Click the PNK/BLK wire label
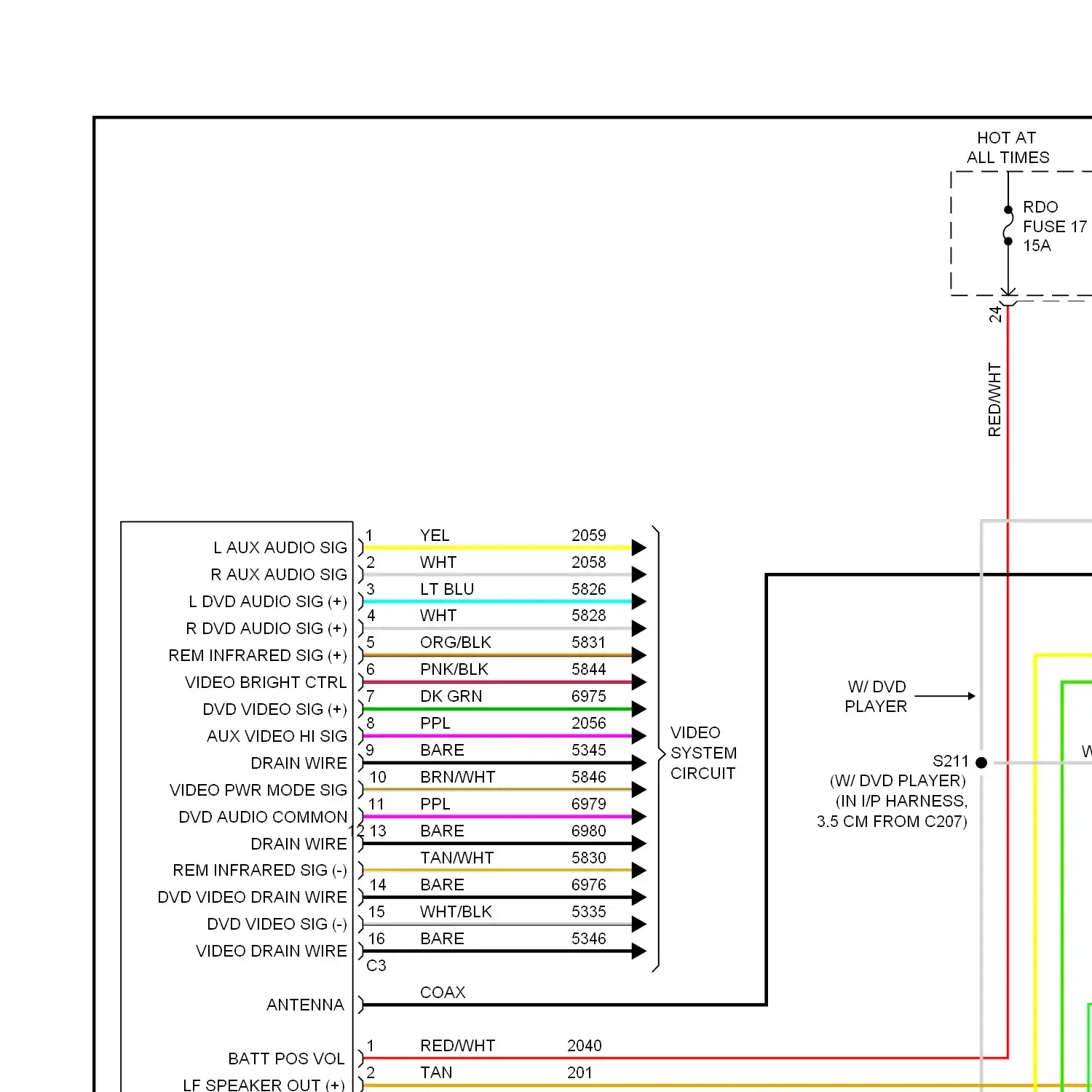The width and height of the screenshot is (1092, 1092). [x=454, y=669]
